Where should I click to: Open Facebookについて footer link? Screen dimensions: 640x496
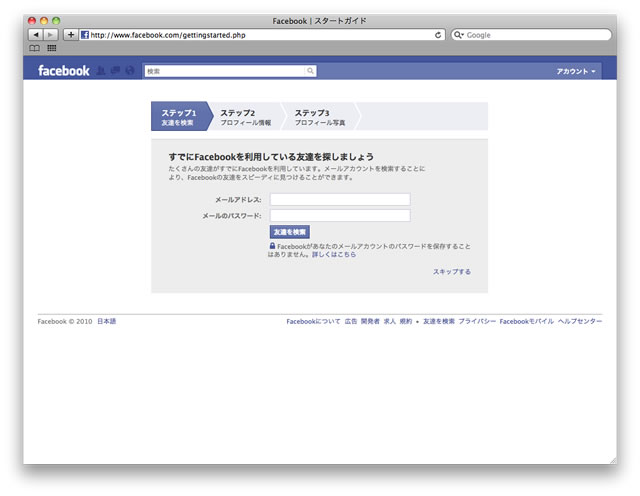(x=313, y=321)
